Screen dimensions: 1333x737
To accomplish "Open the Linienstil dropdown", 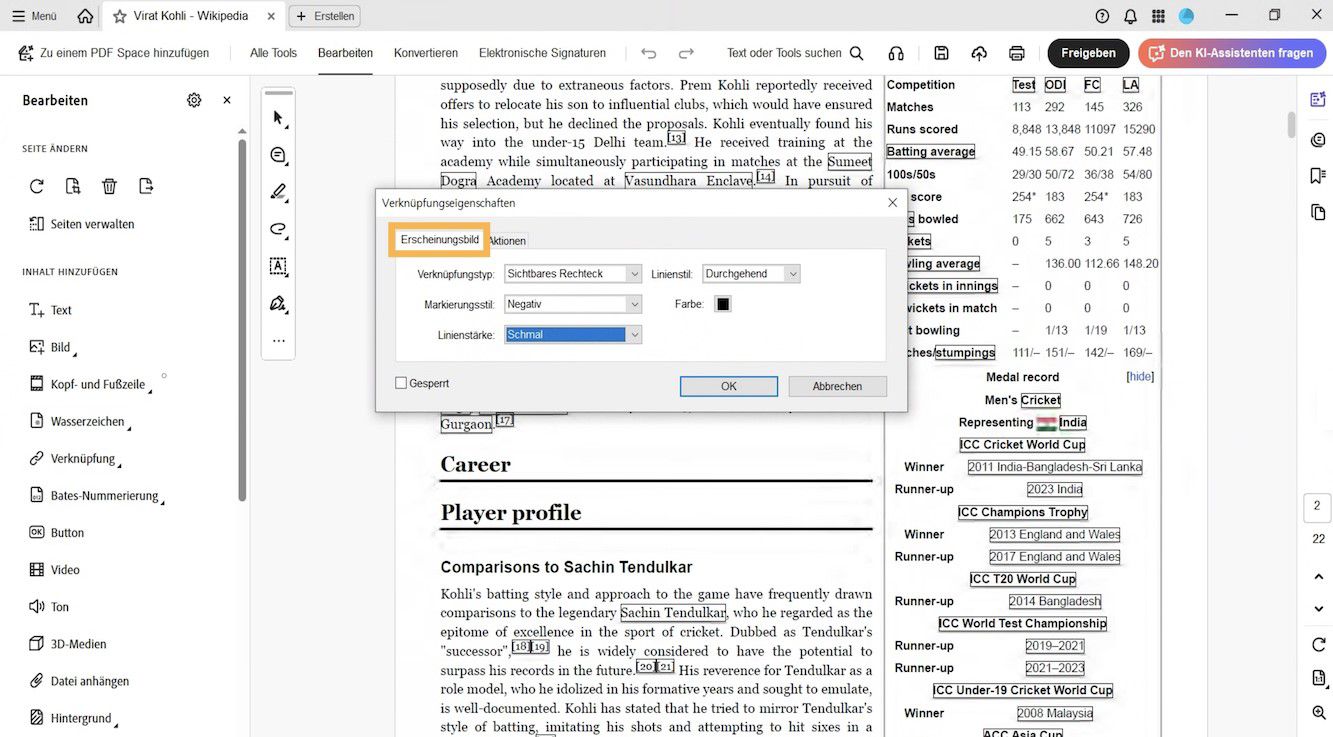I will [x=752, y=274].
